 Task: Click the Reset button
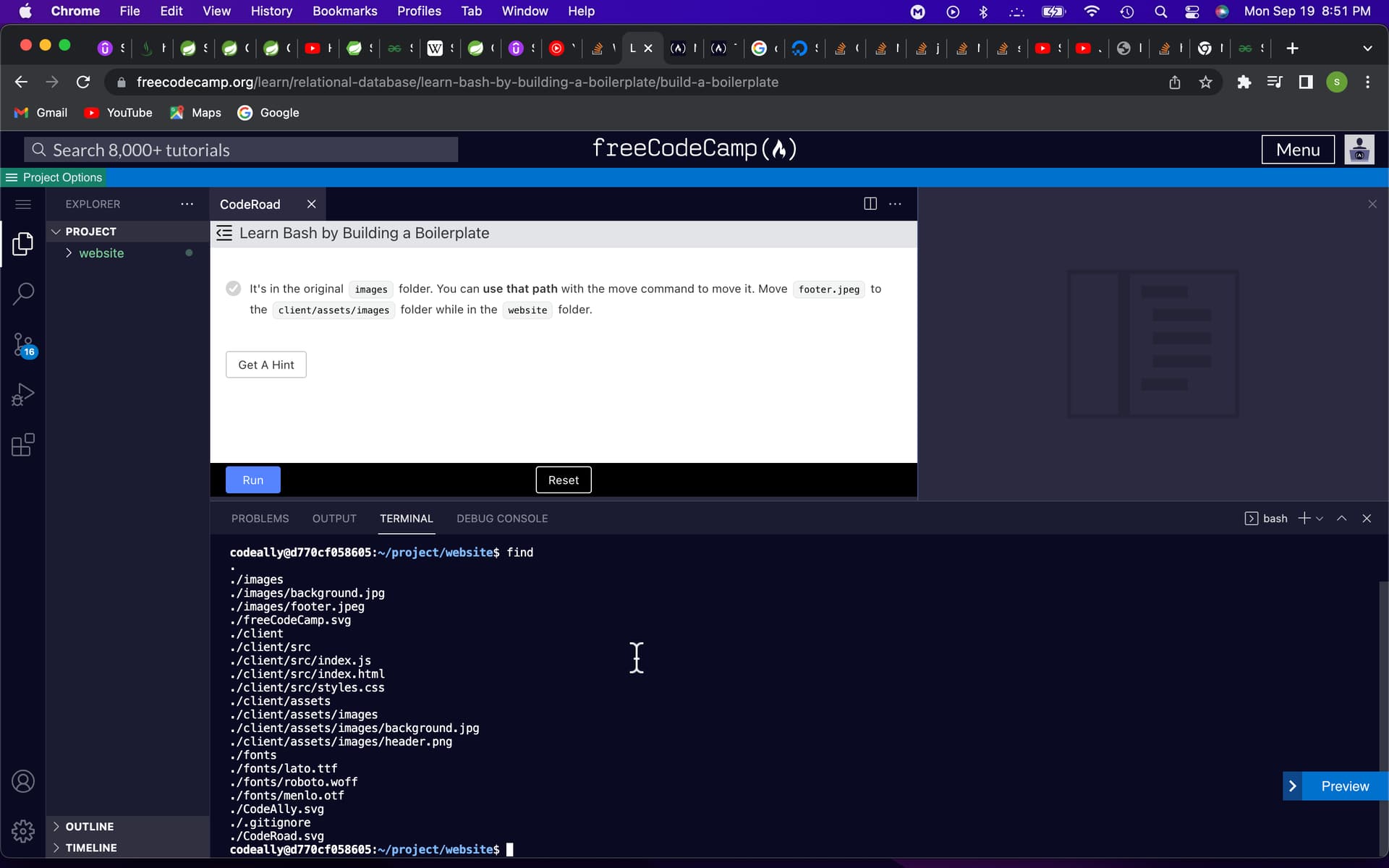click(564, 480)
